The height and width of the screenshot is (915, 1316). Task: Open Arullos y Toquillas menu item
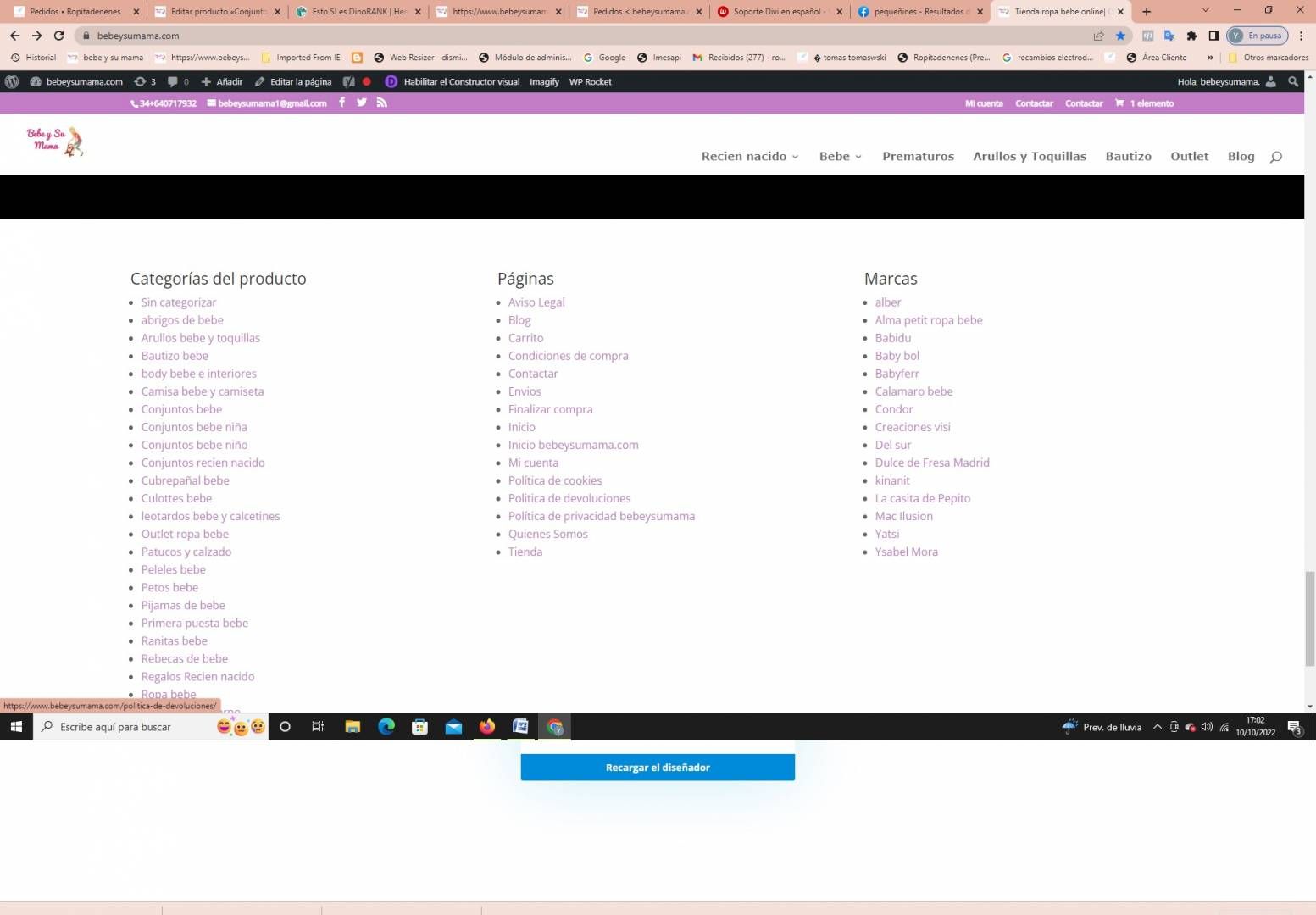point(1030,157)
